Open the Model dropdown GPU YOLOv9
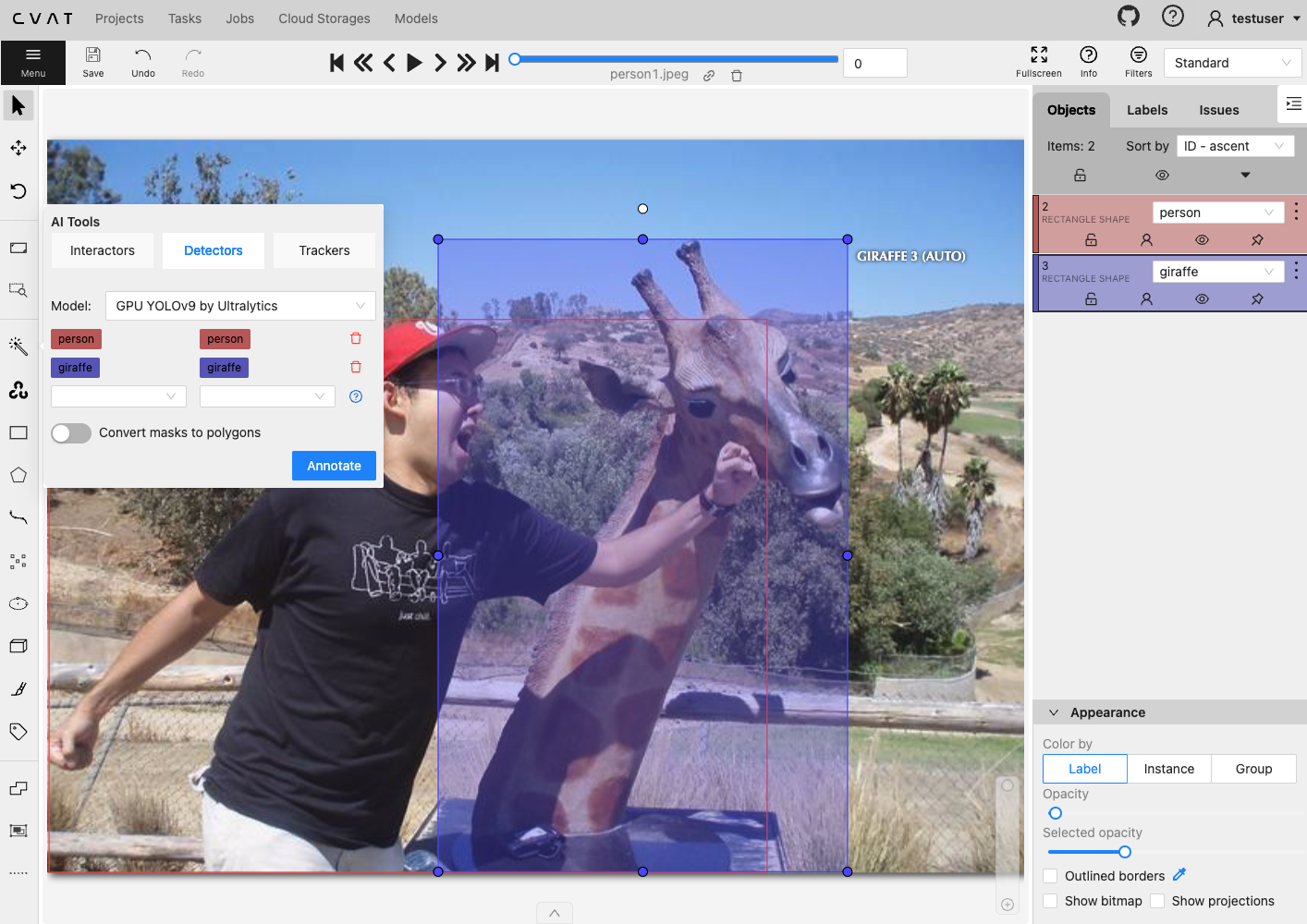 point(240,306)
